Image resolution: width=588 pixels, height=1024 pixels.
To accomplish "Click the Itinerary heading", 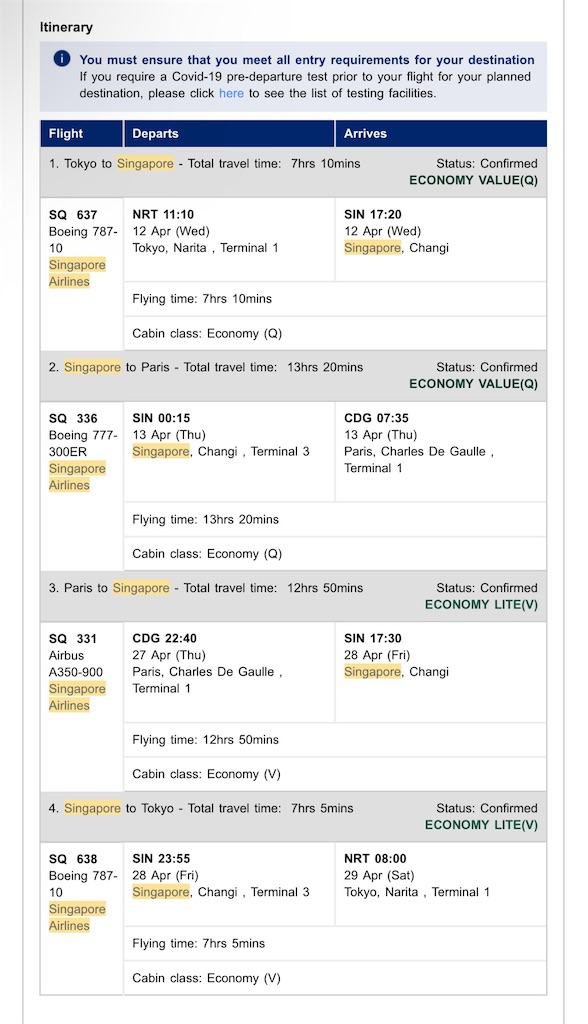I will 66,27.
